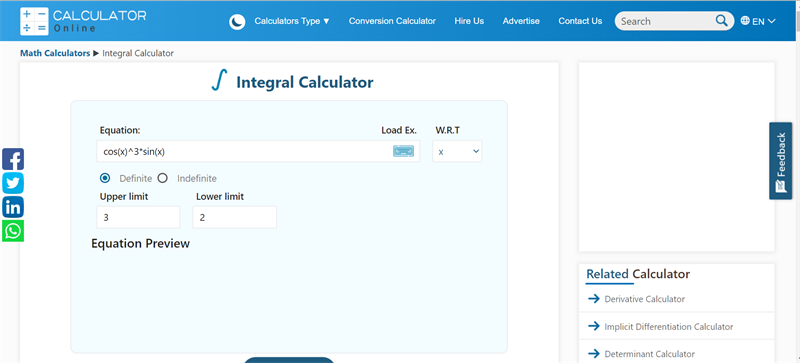This screenshot has width=800, height=363.
Task: Share on Twitter
Action: tap(13, 183)
